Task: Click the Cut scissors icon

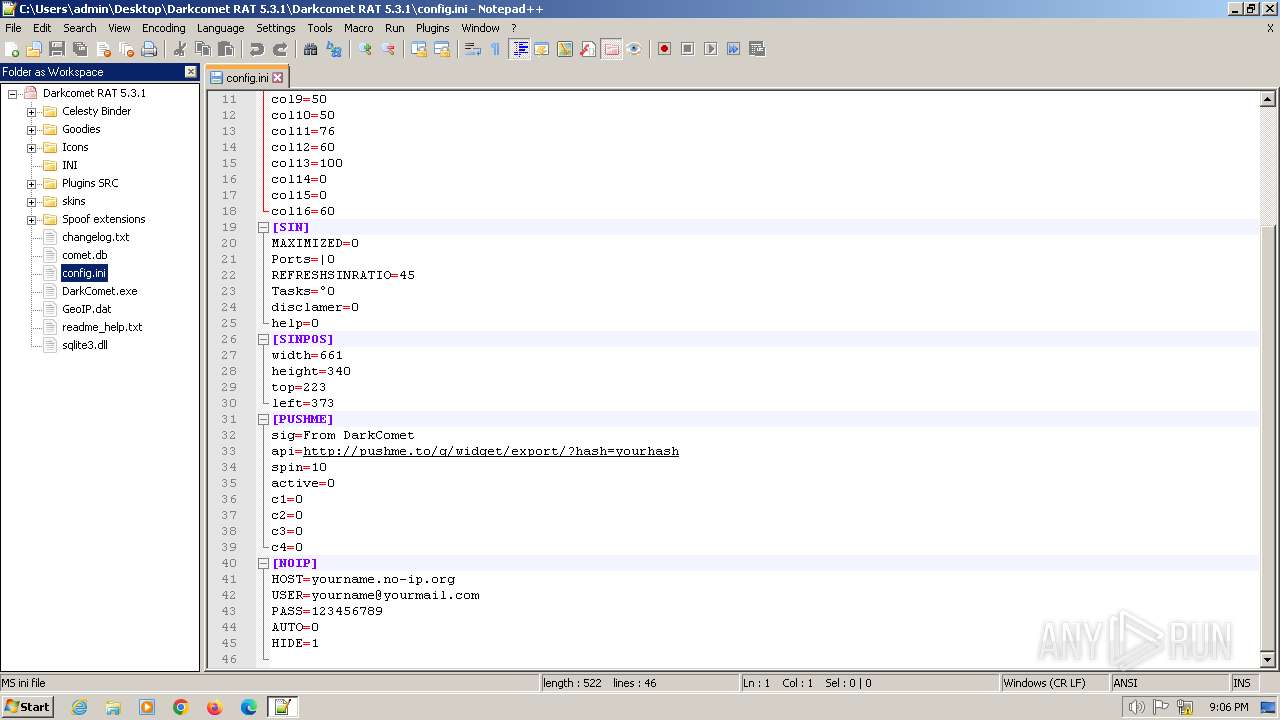Action: click(x=180, y=49)
